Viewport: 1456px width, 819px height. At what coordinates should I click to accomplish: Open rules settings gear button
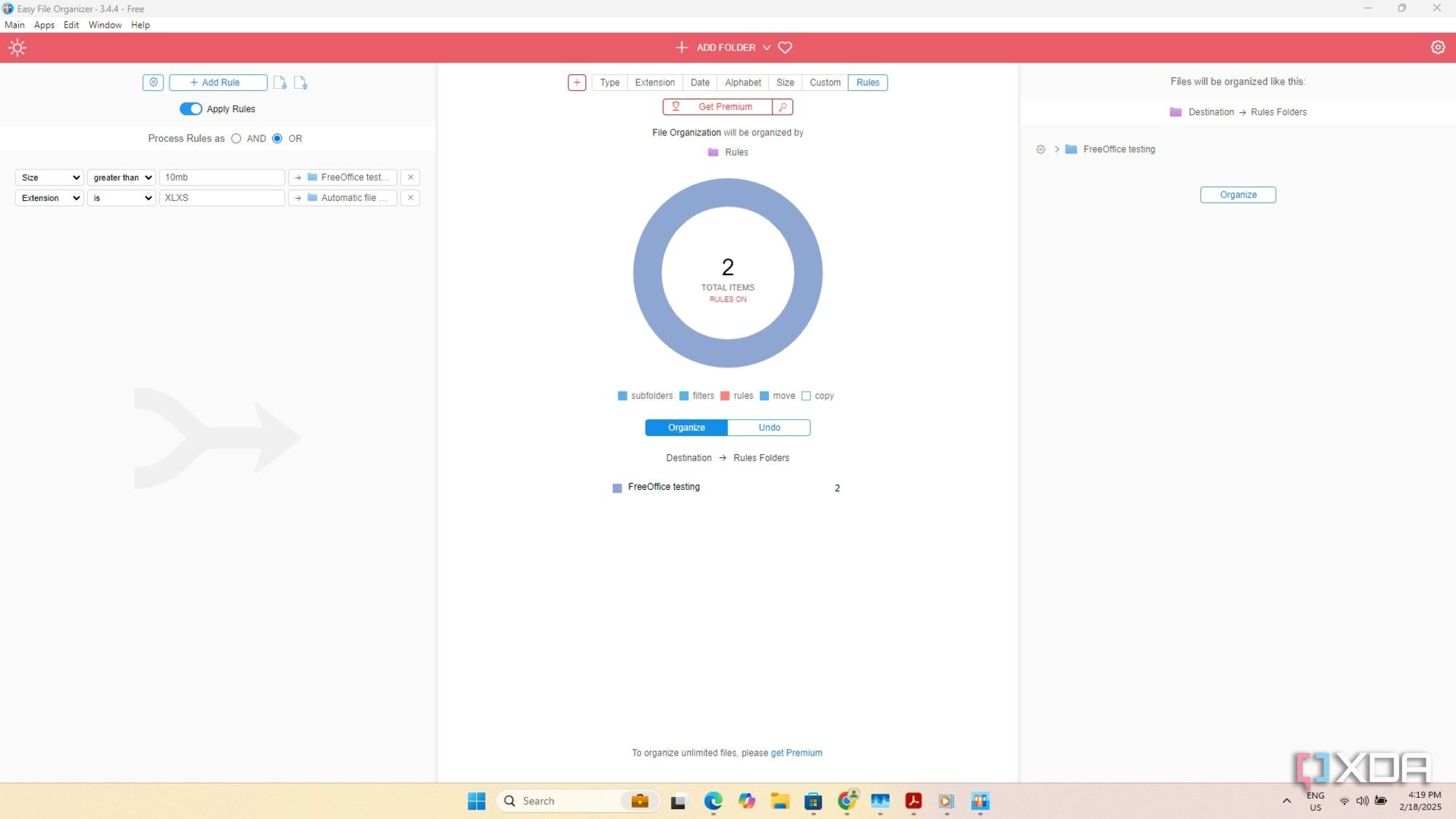[x=153, y=83]
